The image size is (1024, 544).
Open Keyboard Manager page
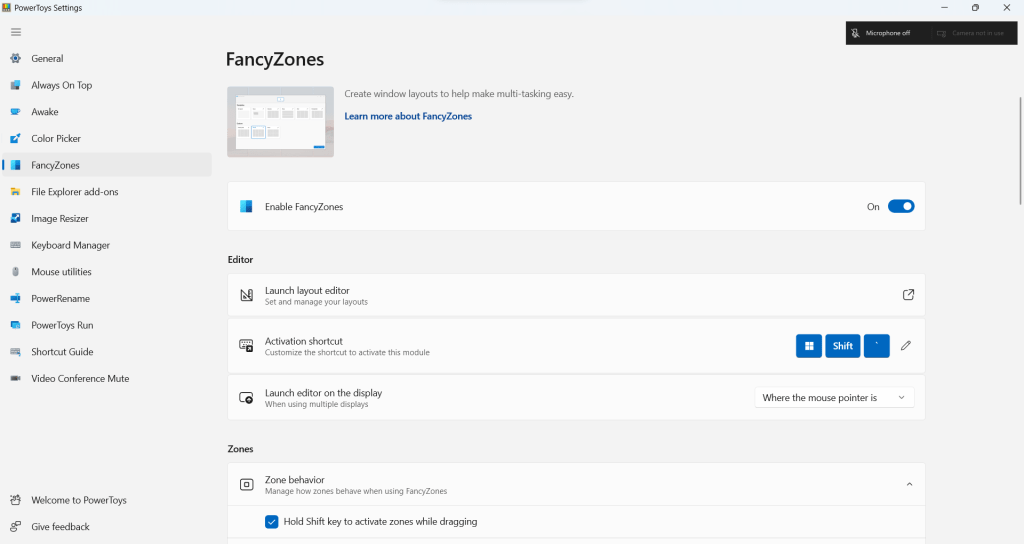click(107, 245)
